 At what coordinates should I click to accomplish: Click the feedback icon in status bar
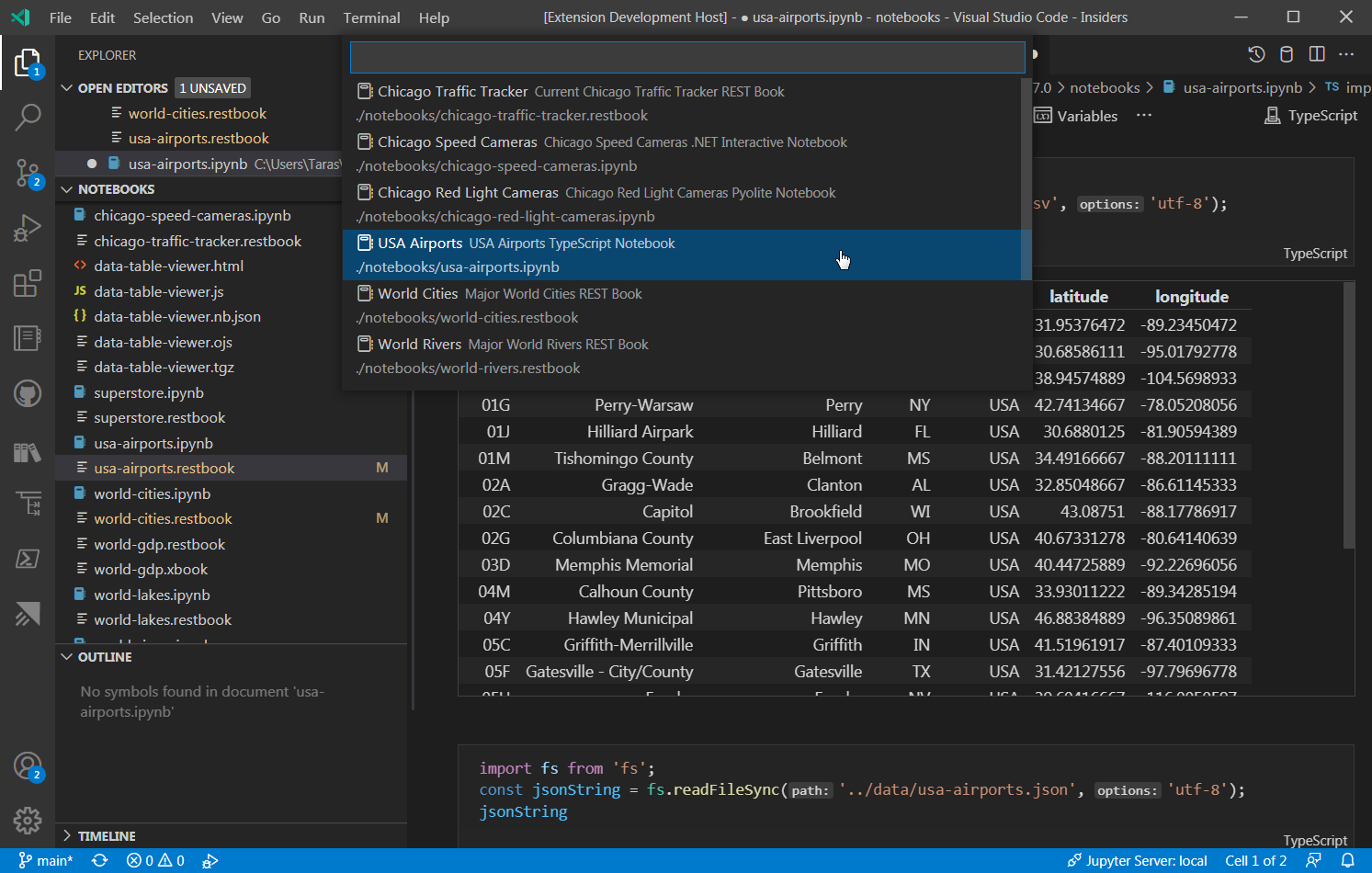tap(1314, 861)
